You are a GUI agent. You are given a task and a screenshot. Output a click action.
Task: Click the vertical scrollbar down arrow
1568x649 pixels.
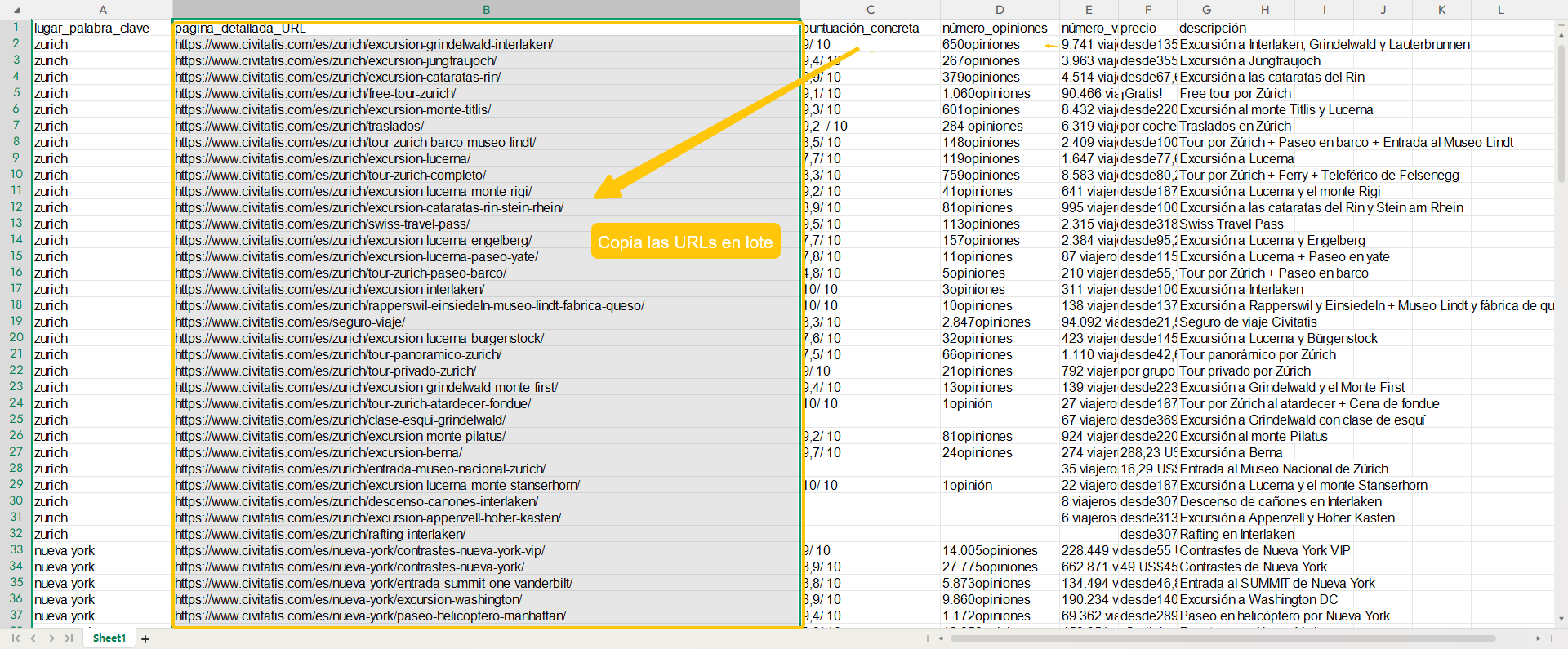(1561, 619)
